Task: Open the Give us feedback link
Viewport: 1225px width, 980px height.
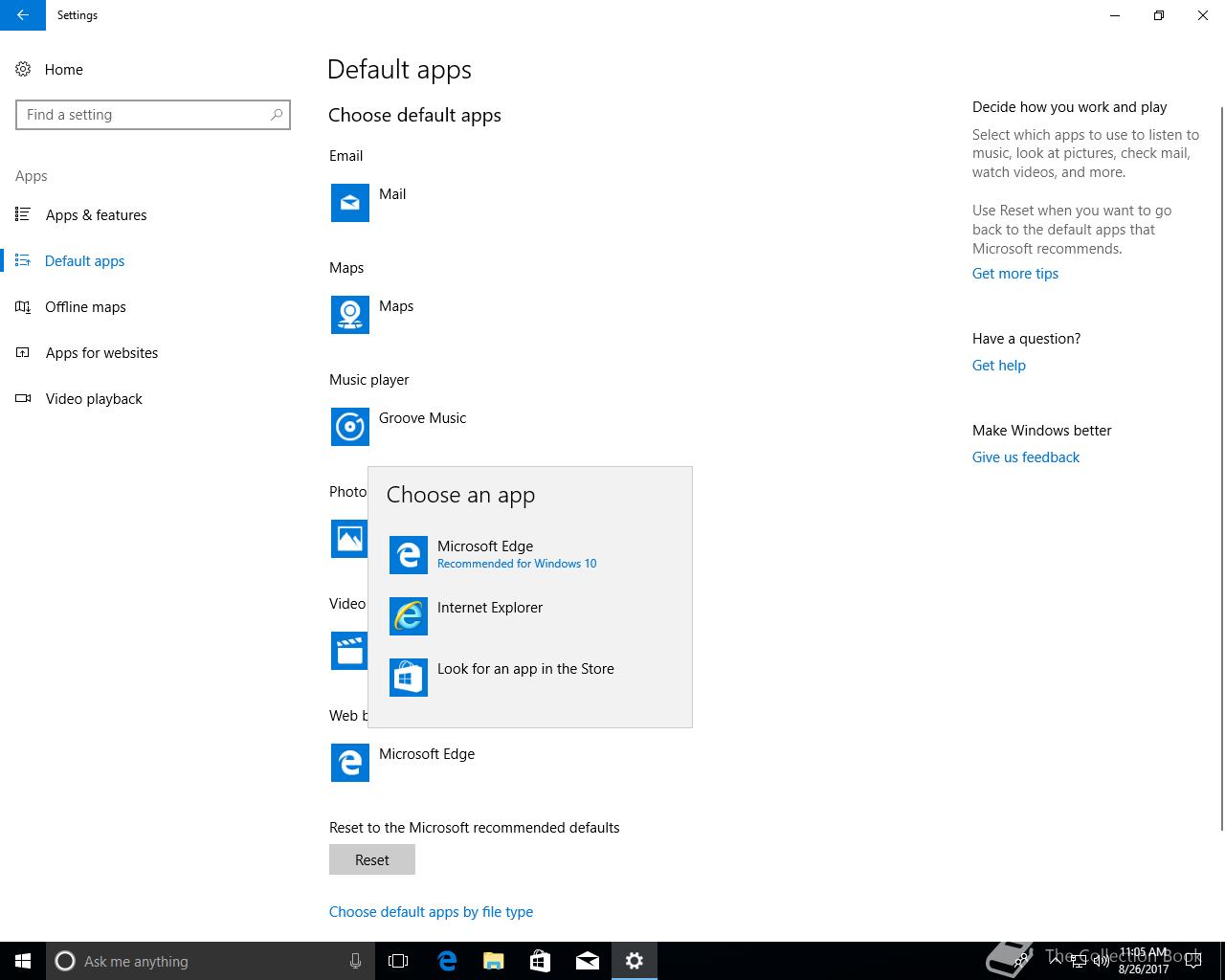Action: point(1026,457)
